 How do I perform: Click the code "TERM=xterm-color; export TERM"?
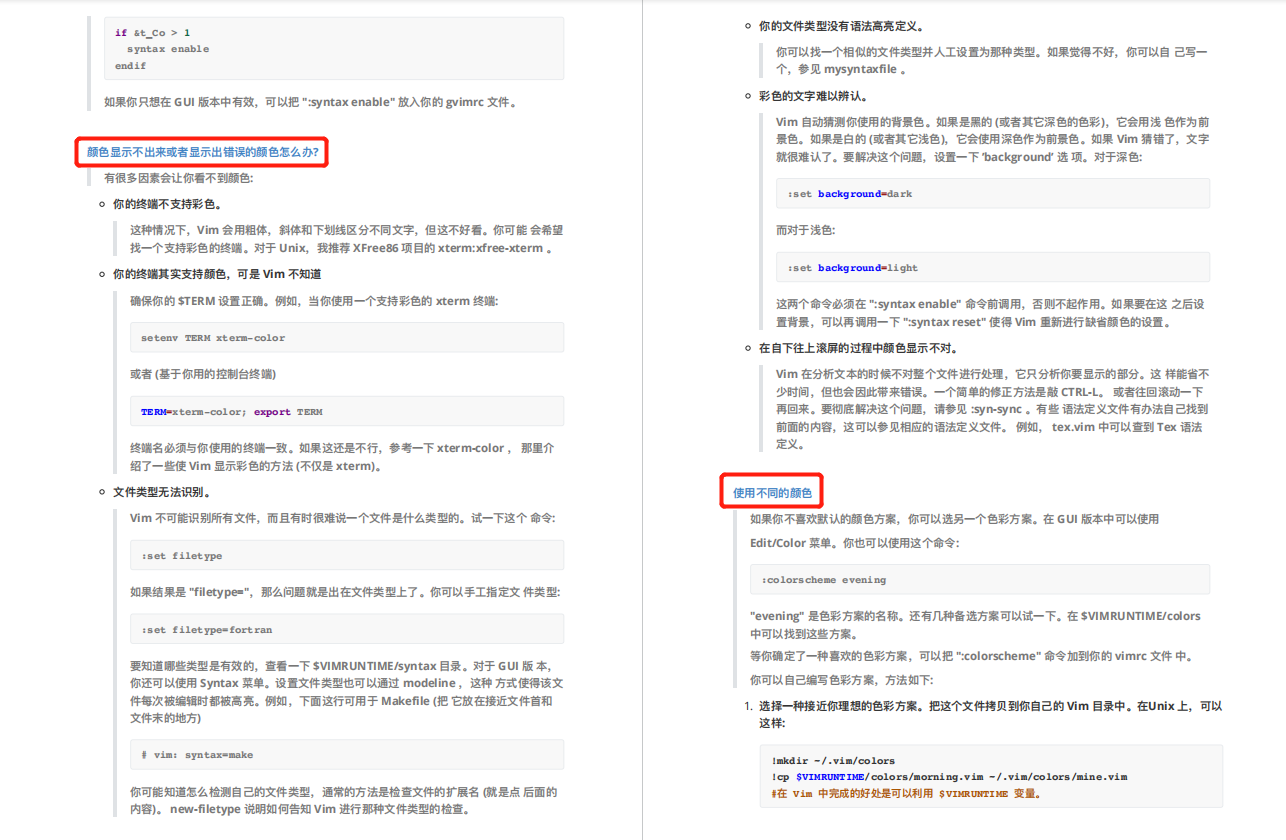pos(232,412)
